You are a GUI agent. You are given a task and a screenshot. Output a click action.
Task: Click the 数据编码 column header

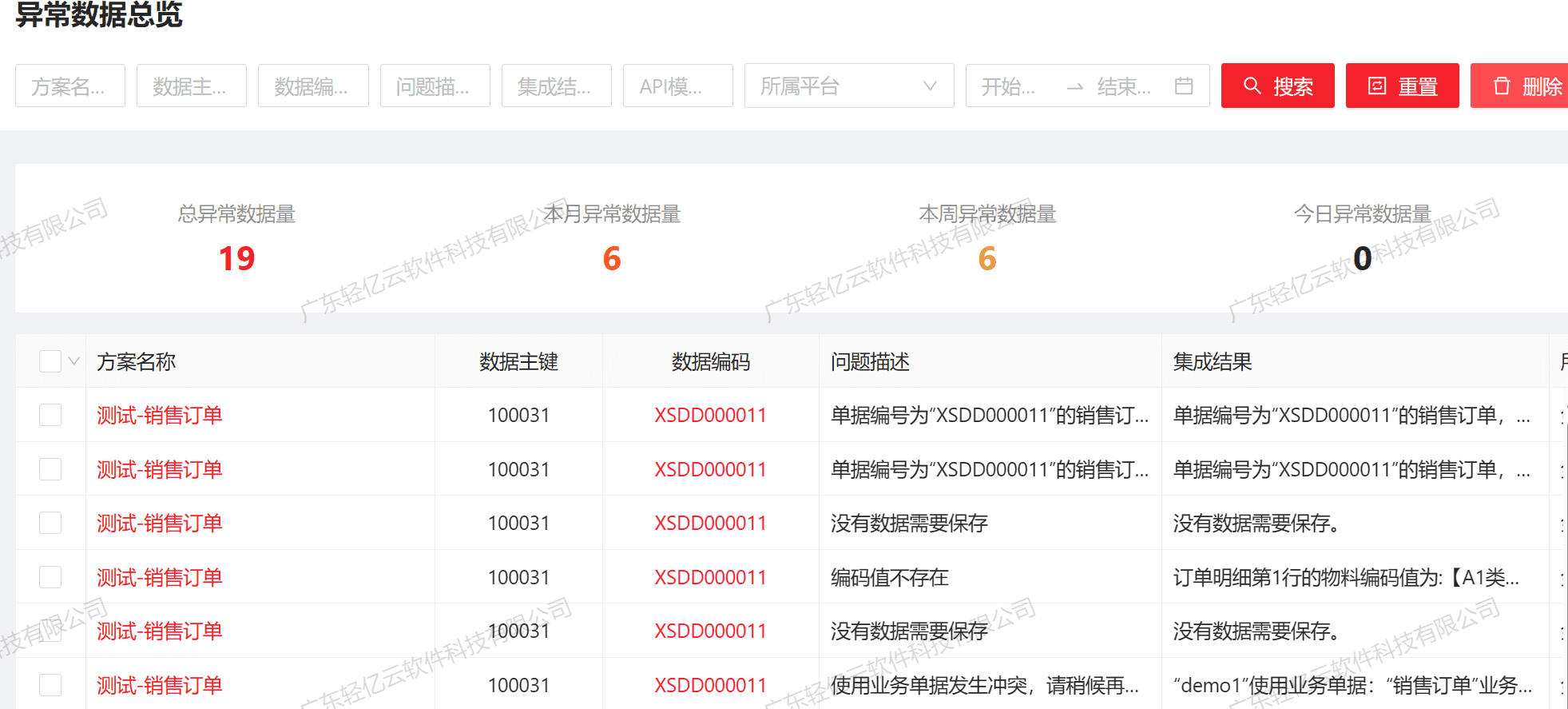click(x=711, y=361)
